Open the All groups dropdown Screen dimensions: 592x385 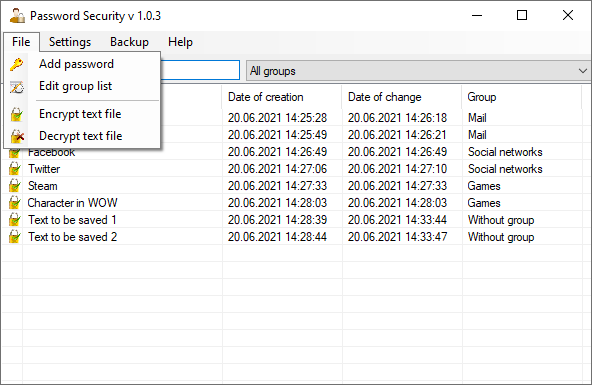(x=418, y=71)
